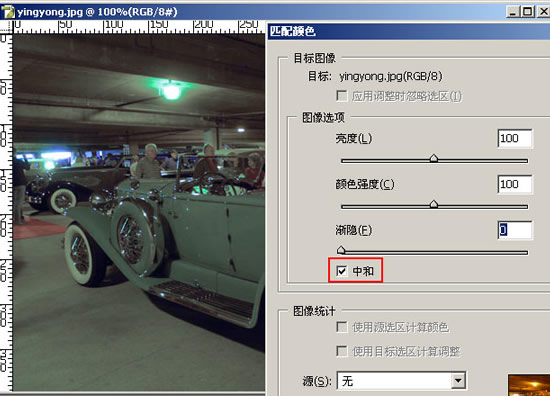Image resolution: width=550 pixels, height=396 pixels.
Task: Maximize the yingyong.jpg document window
Action: point(527,12)
